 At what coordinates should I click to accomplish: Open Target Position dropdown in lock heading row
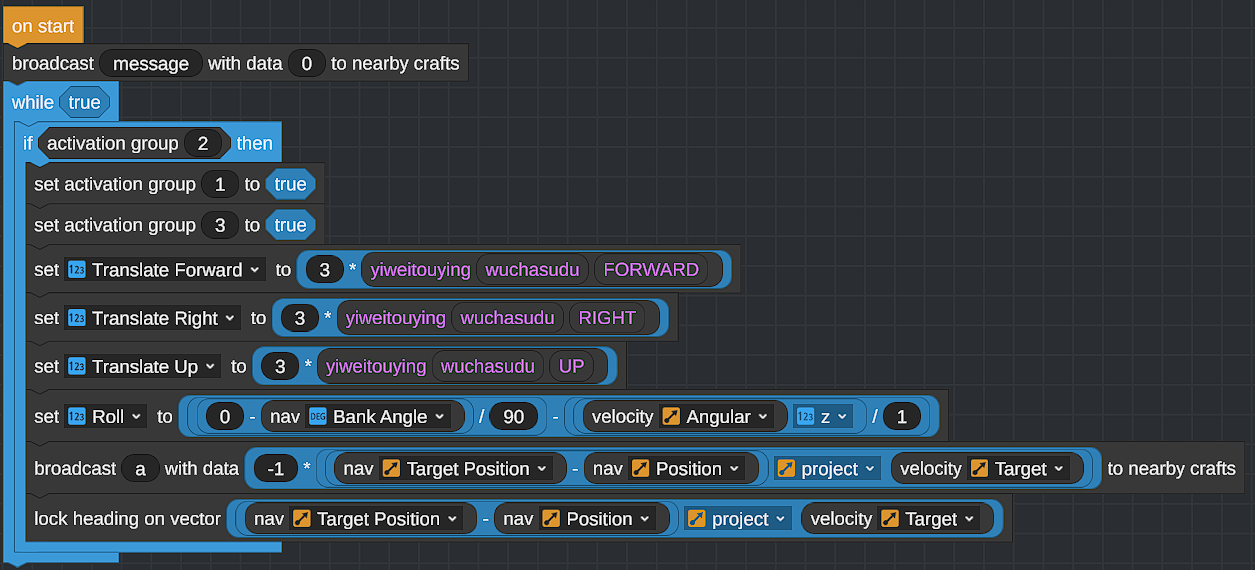click(376, 519)
